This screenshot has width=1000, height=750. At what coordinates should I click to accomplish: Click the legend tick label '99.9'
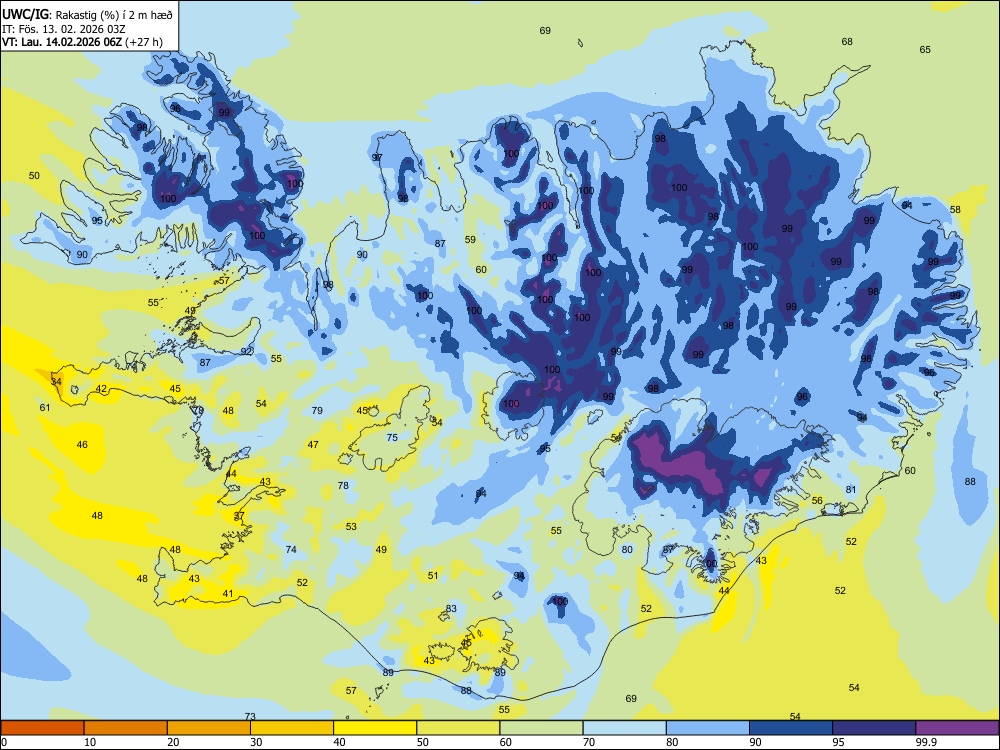click(x=925, y=742)
